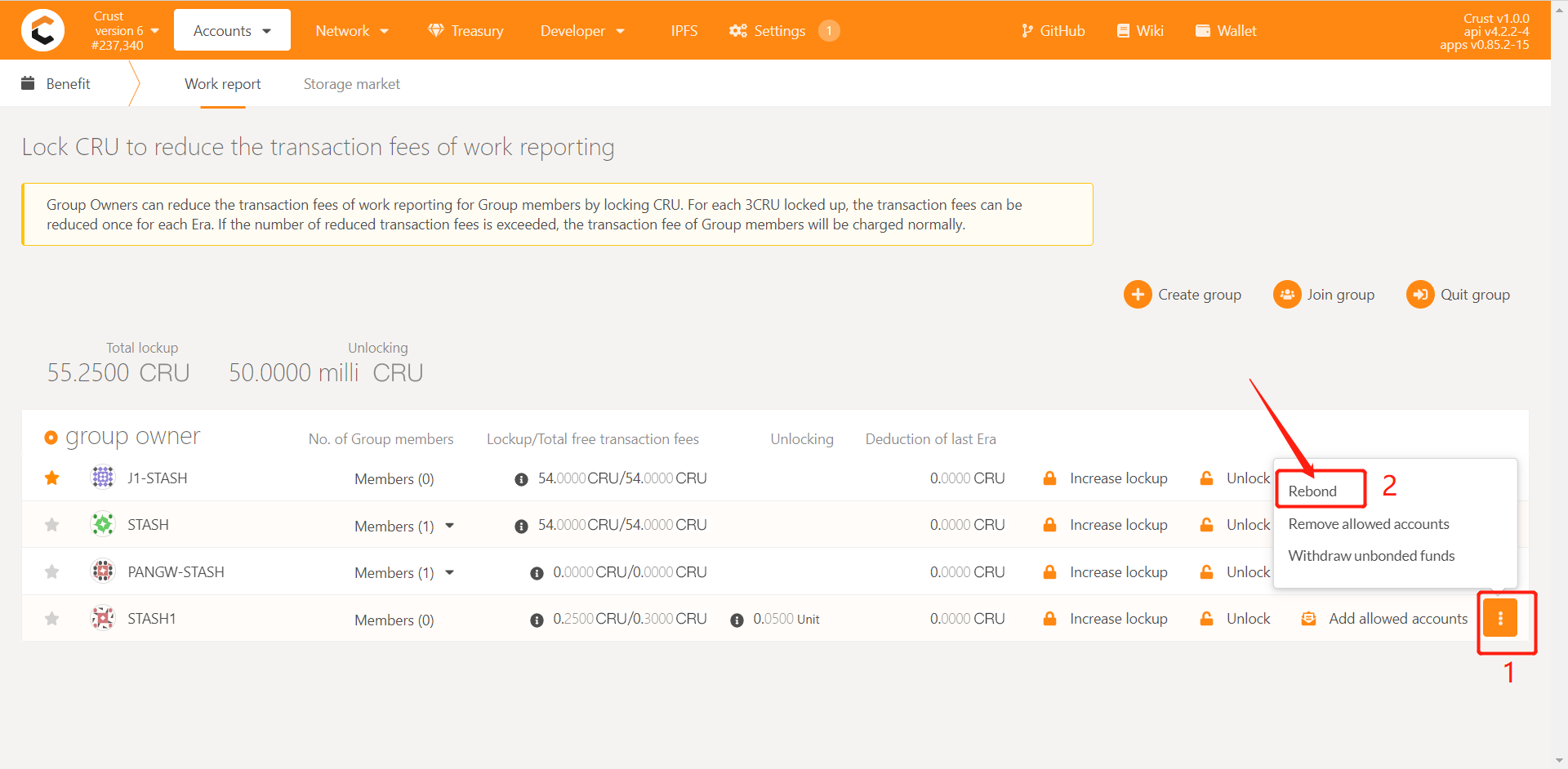This screenshot has height=769, width=1568.
Task: Open the Treasury page
Action: (x=465, y=31)
